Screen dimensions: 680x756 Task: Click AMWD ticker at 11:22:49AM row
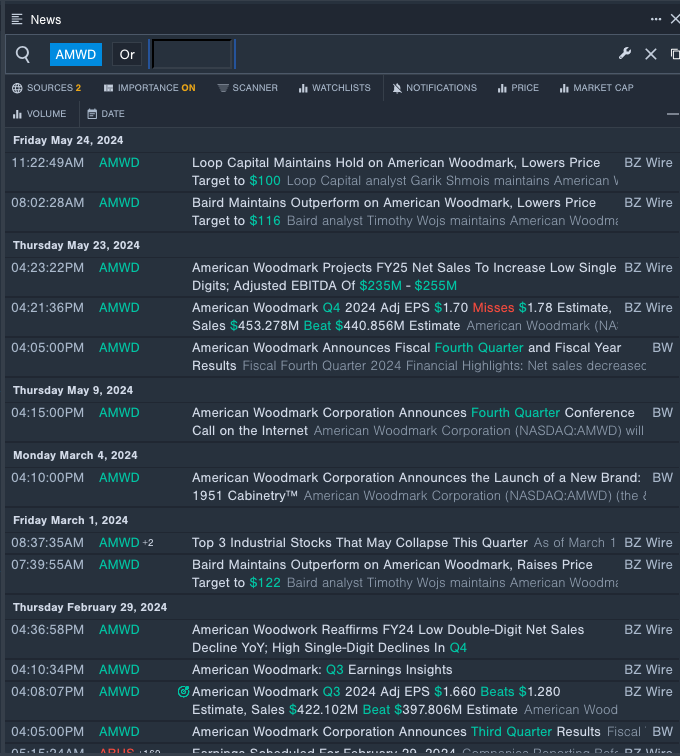[119, 162]
